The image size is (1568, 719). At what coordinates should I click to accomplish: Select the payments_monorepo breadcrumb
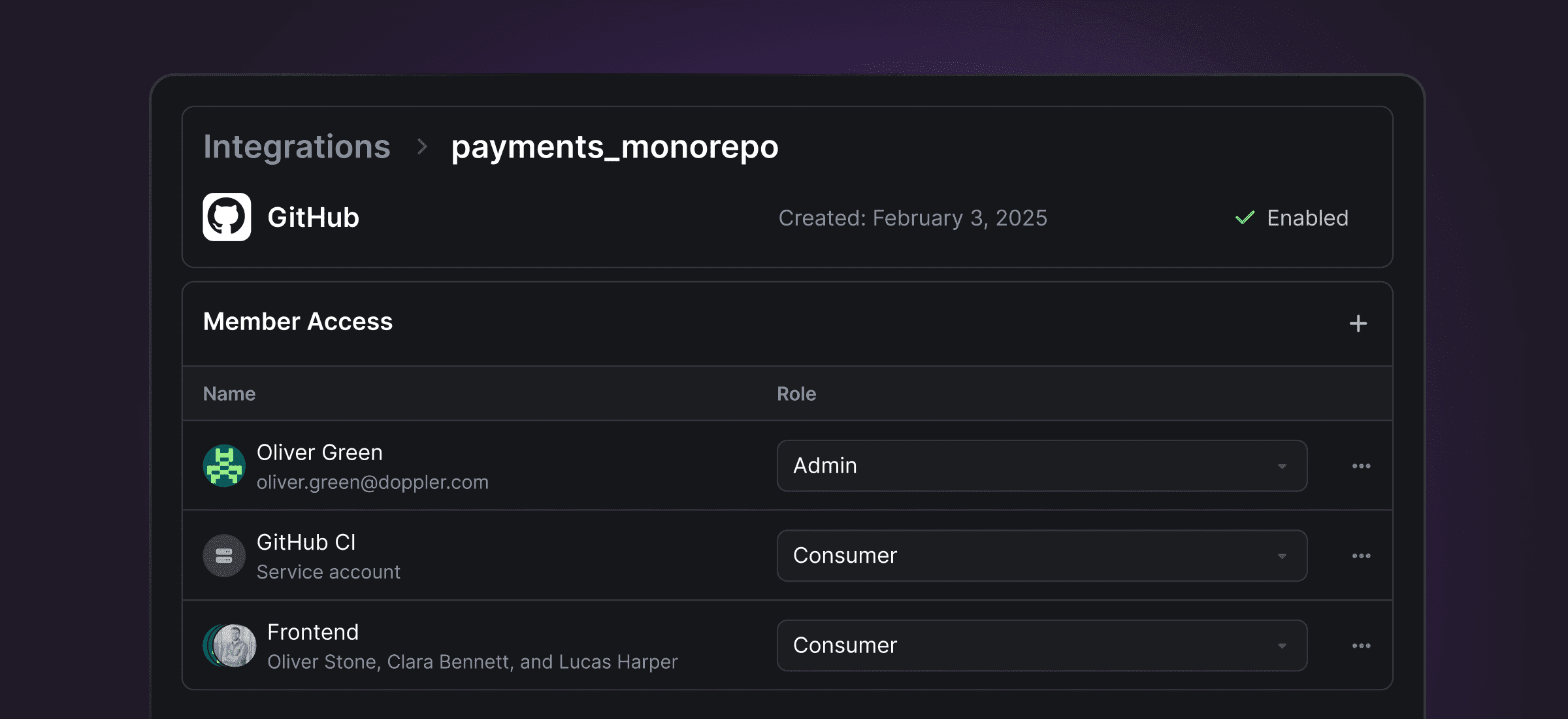point(615,147)
